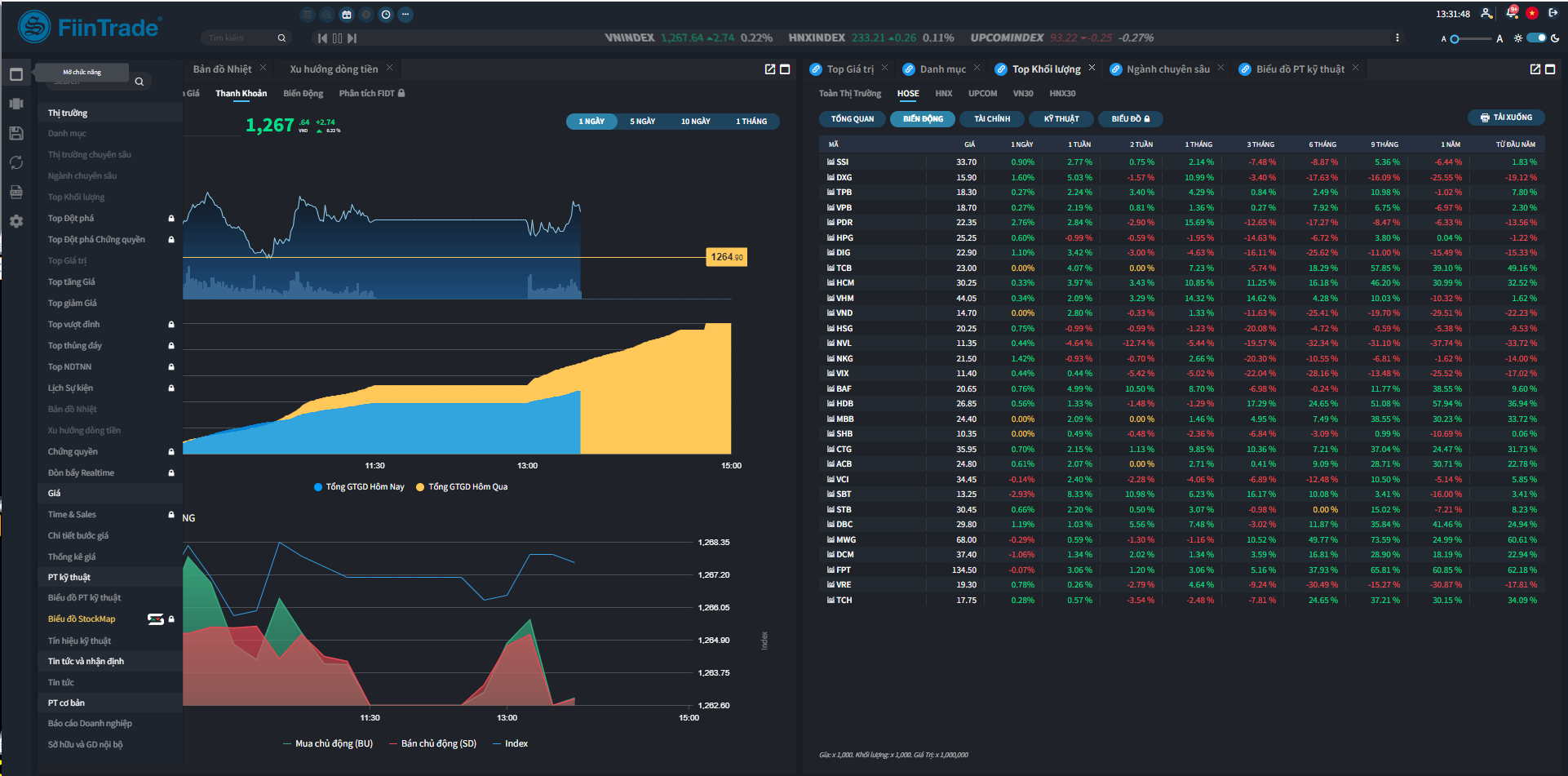Close the Bản đồ Nhiệt tab
This screenshot has width=1568, height=776.
(x=263, y=67)
